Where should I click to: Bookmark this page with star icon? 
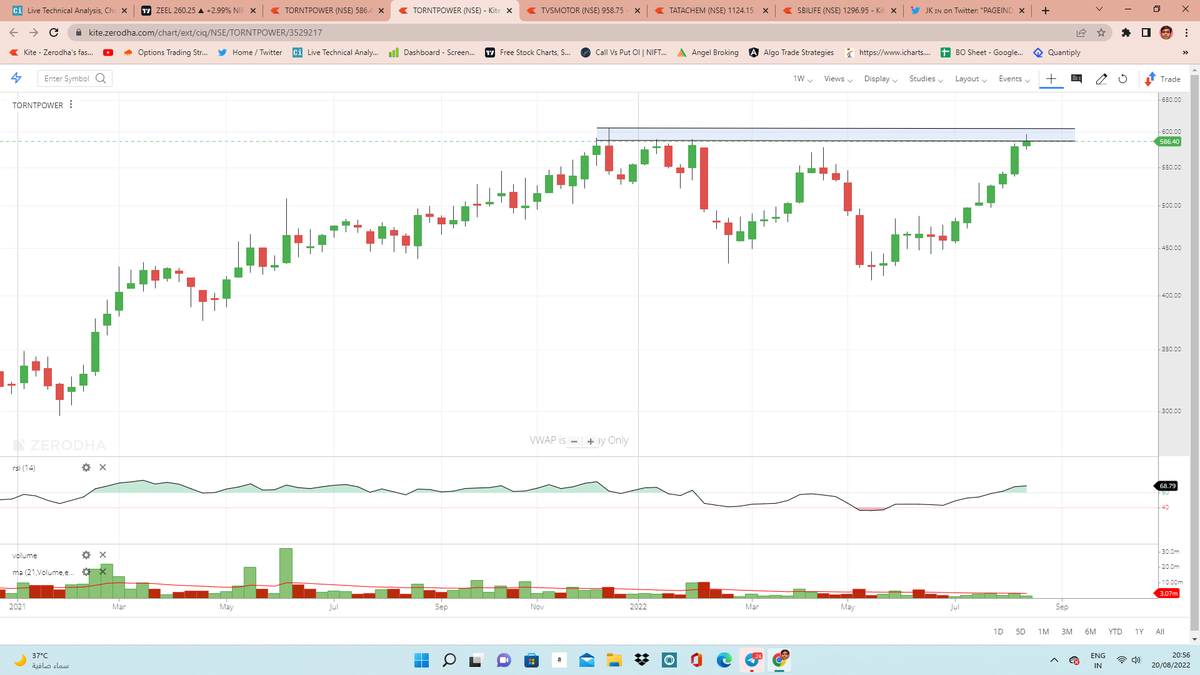[x=1100, y=32]
